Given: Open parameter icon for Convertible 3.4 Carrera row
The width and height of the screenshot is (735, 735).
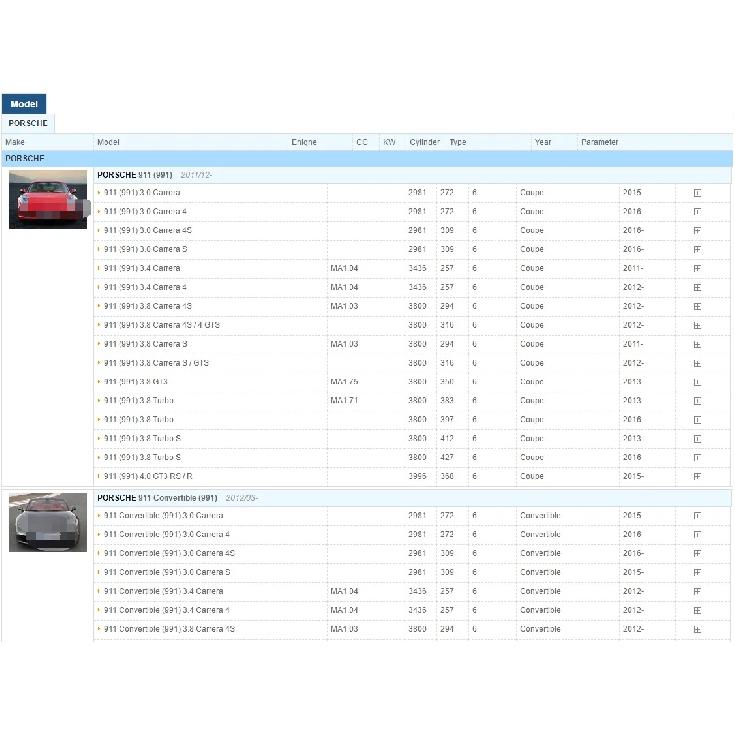Looking at the screenshot, I should (697, 592).
